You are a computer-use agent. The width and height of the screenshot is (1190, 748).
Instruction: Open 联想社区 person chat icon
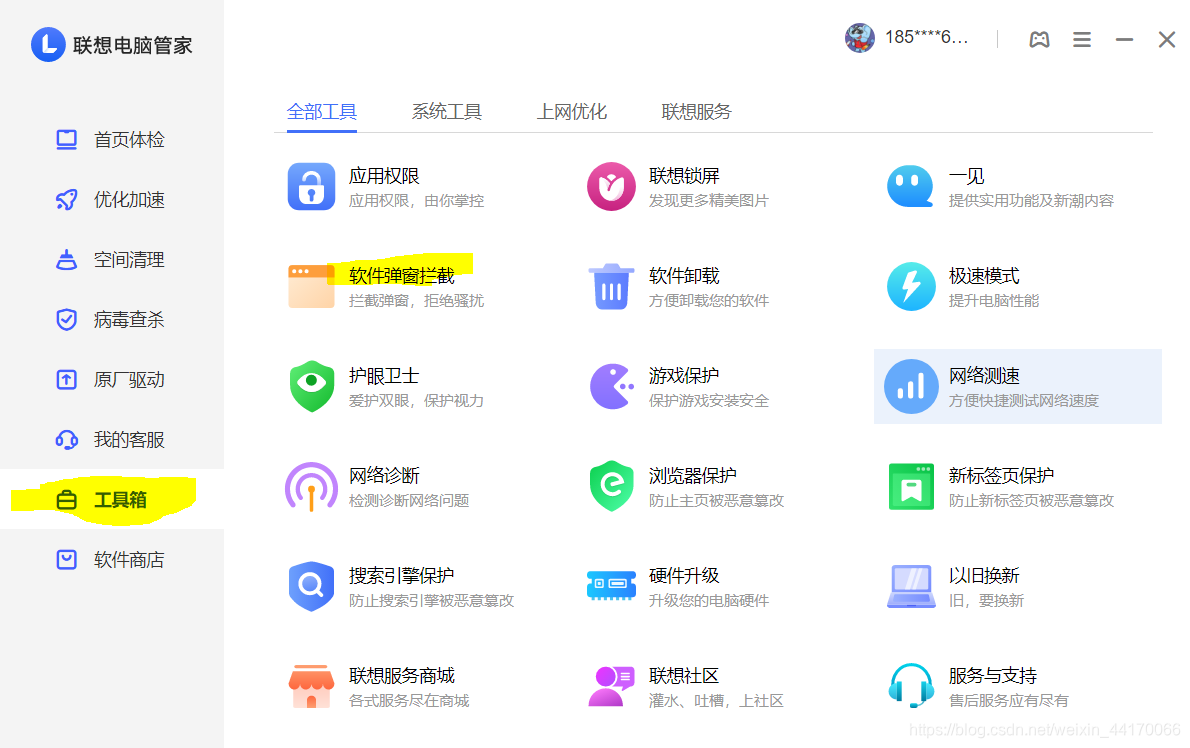(611, 687)
